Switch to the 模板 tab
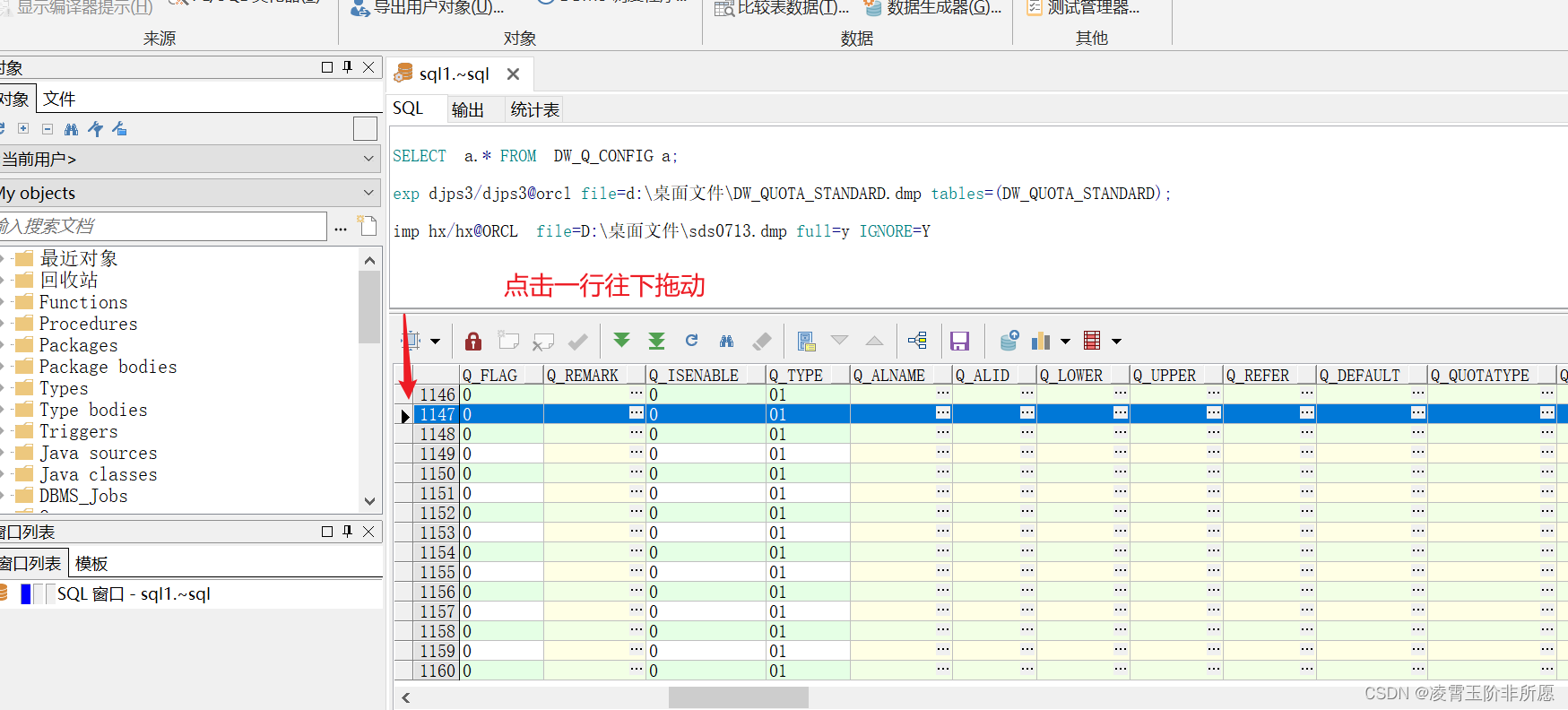 [x=91, y=563]
